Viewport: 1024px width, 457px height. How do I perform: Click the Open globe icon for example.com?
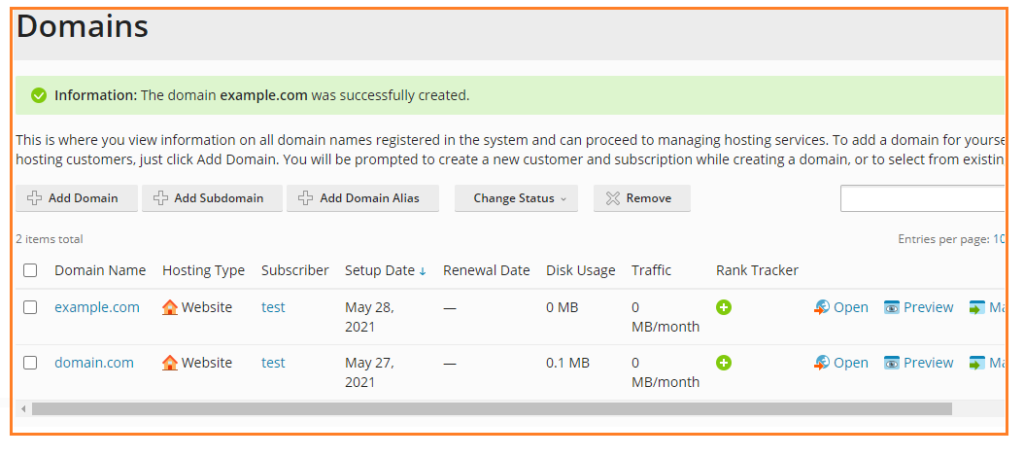(x=822, y=307)
